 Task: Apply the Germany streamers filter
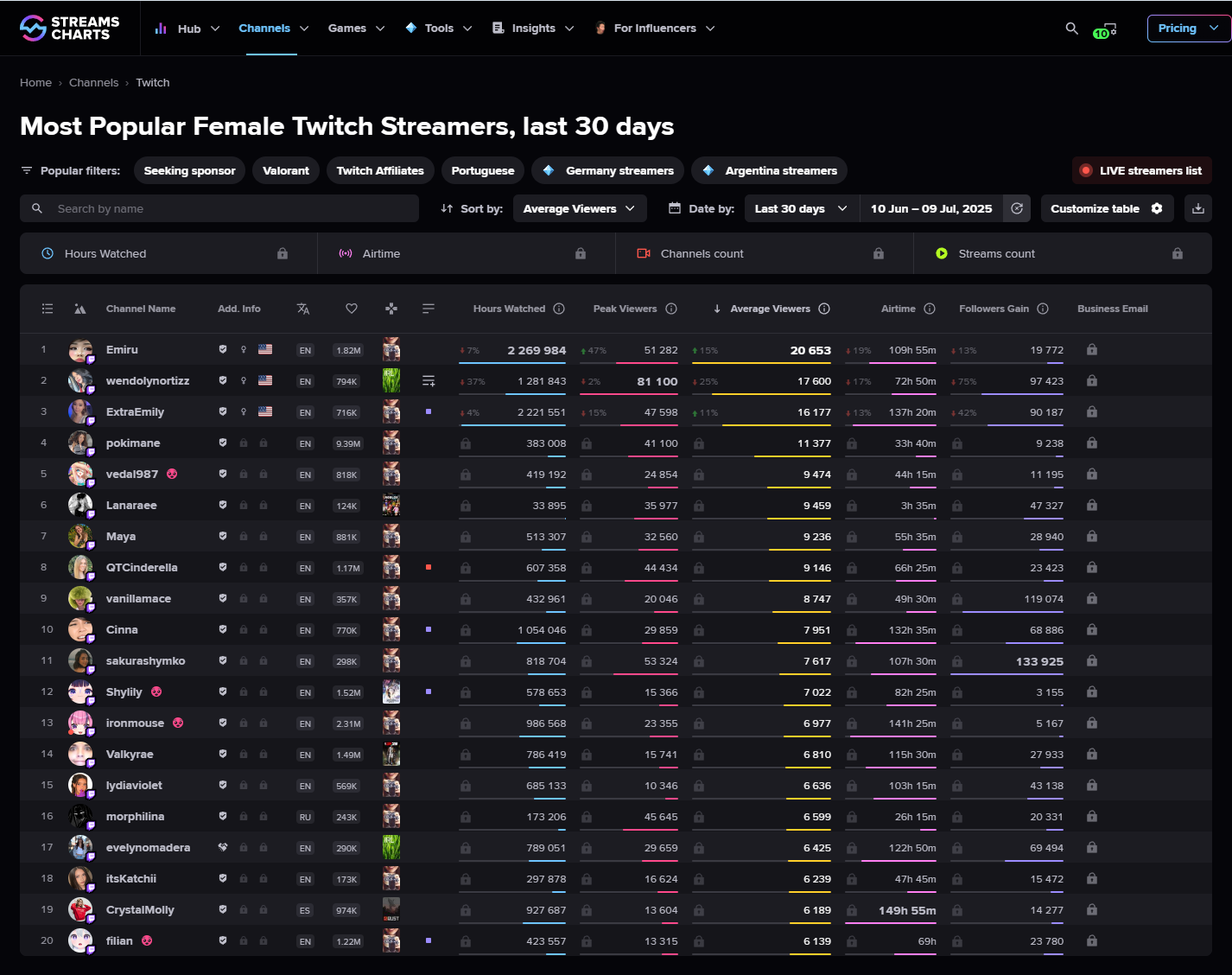tap(607, 170)
